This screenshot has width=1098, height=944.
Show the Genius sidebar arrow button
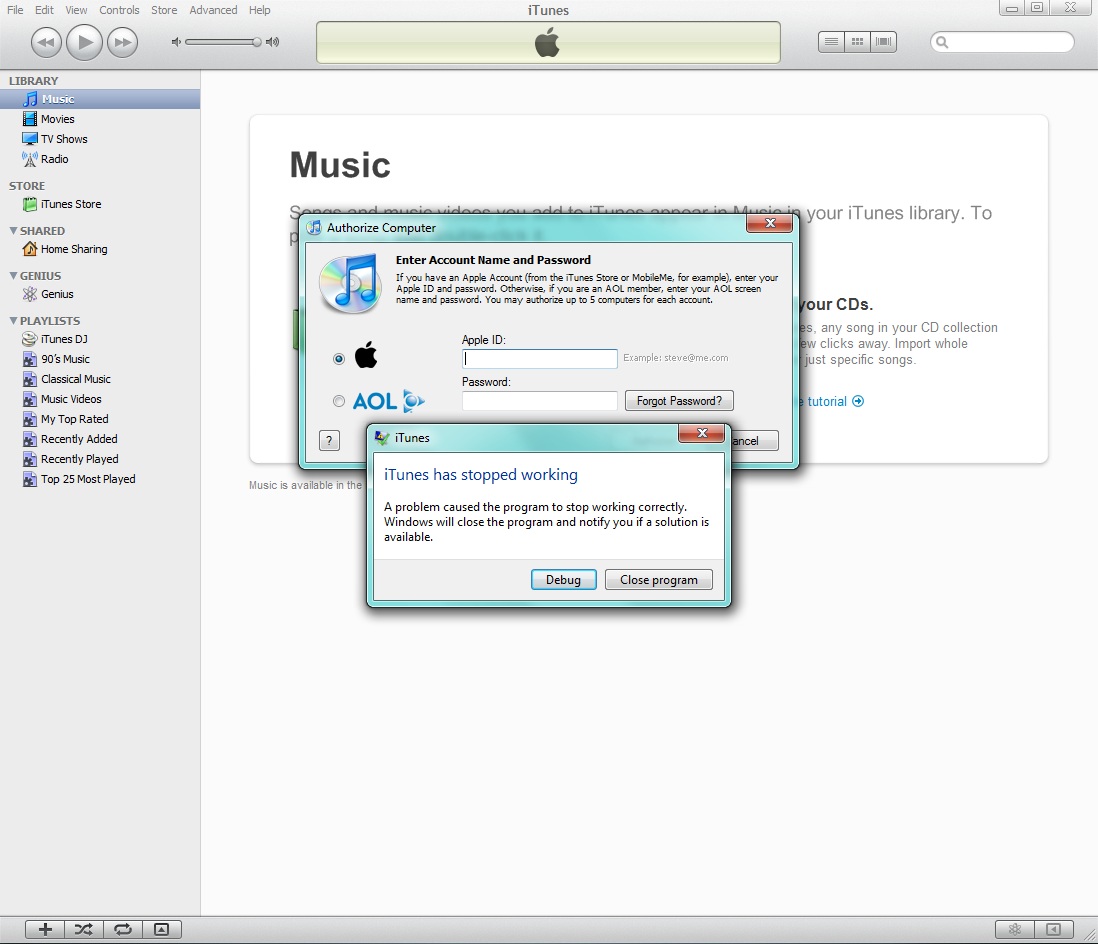coord(1052,929)
